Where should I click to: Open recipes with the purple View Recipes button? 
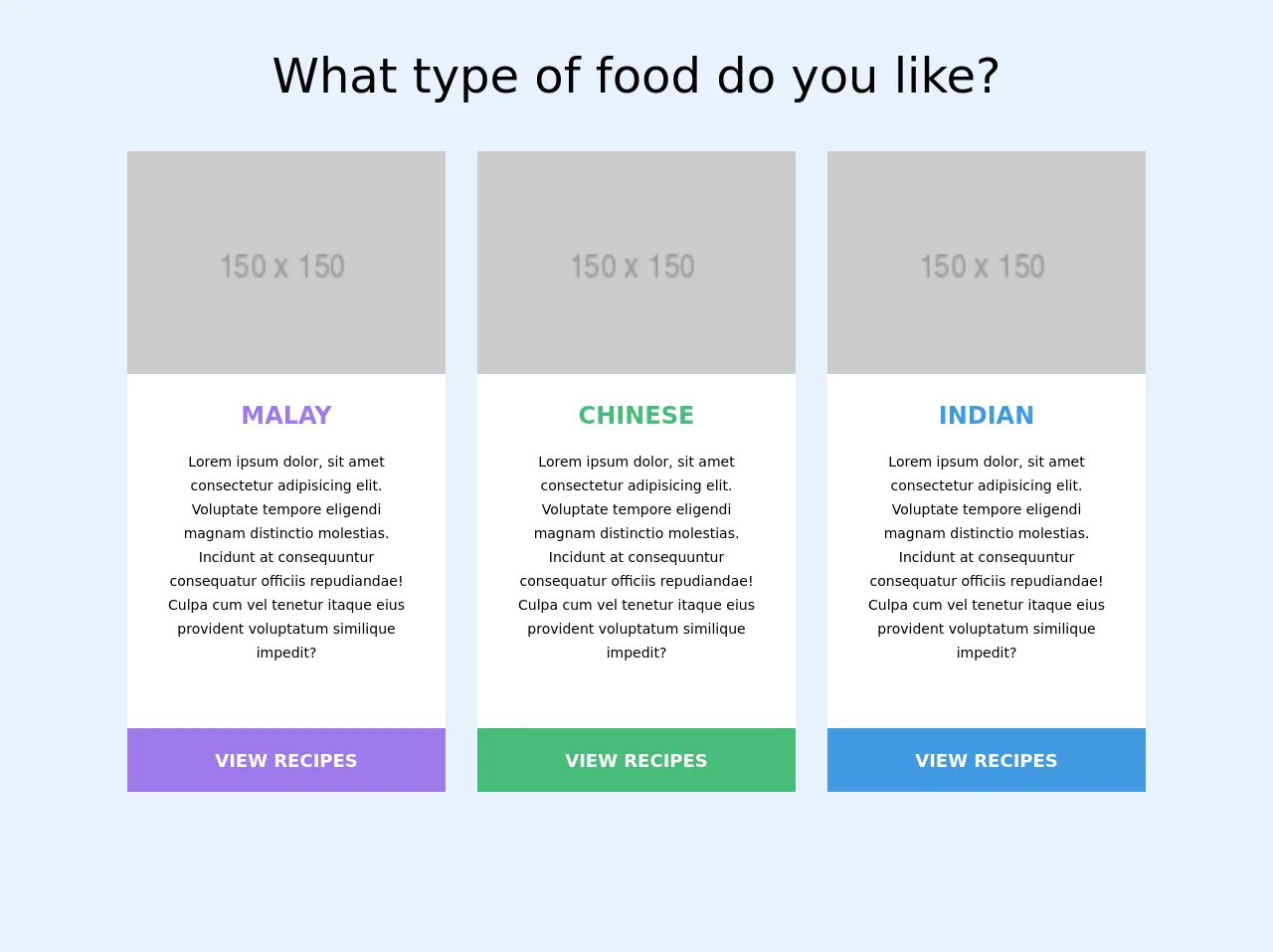pos(286,760)
